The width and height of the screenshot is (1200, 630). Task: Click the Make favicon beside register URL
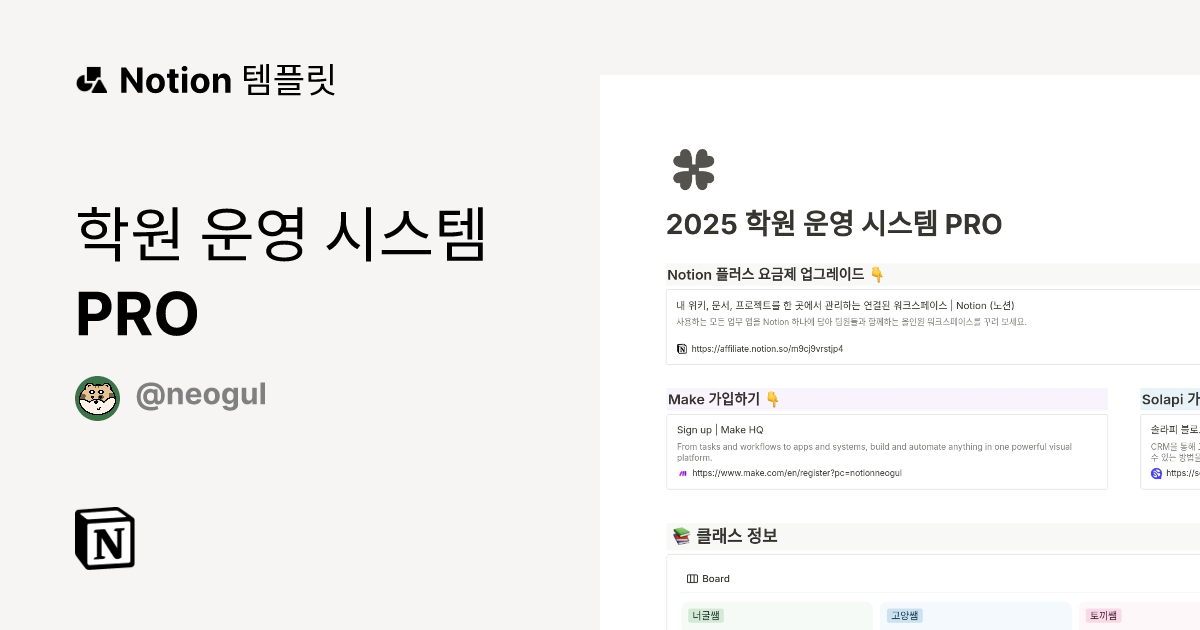(x=682, y=473)
